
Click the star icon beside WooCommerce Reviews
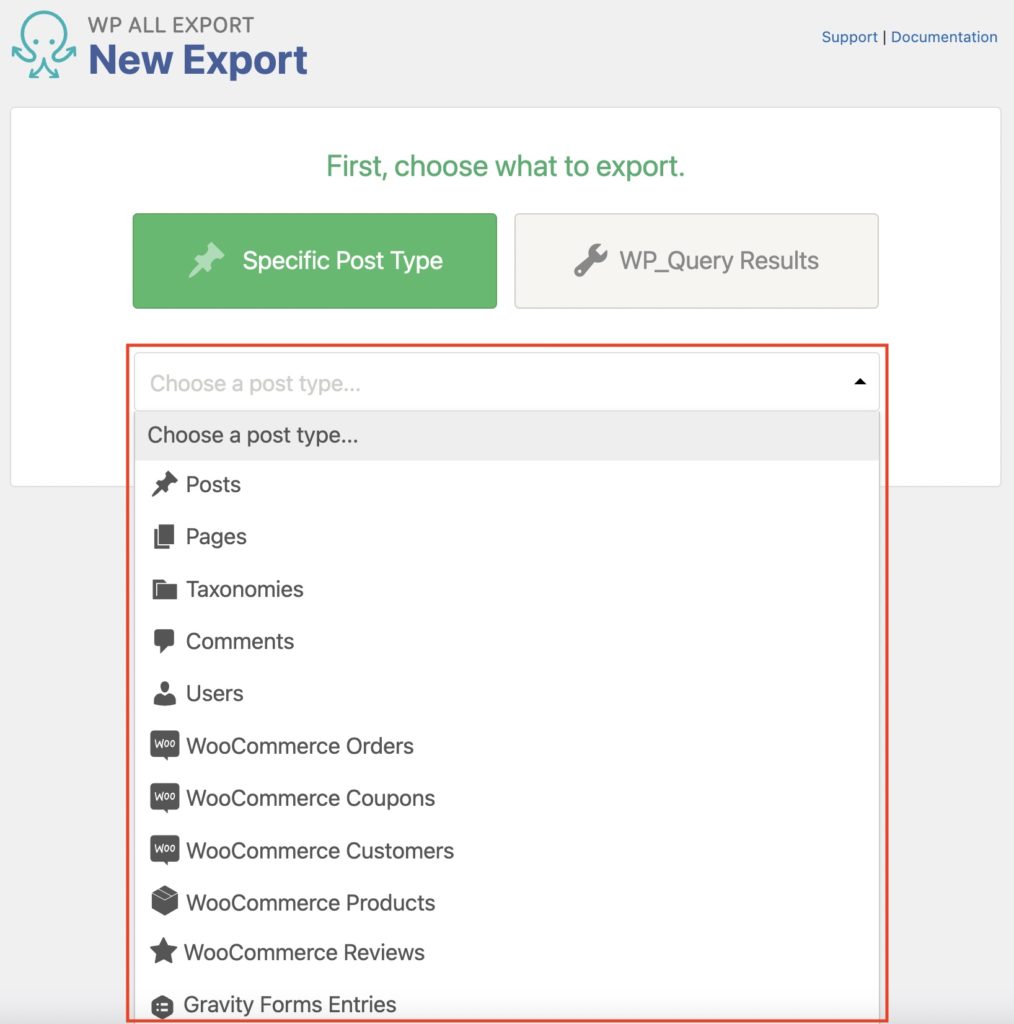coord(166,952)
